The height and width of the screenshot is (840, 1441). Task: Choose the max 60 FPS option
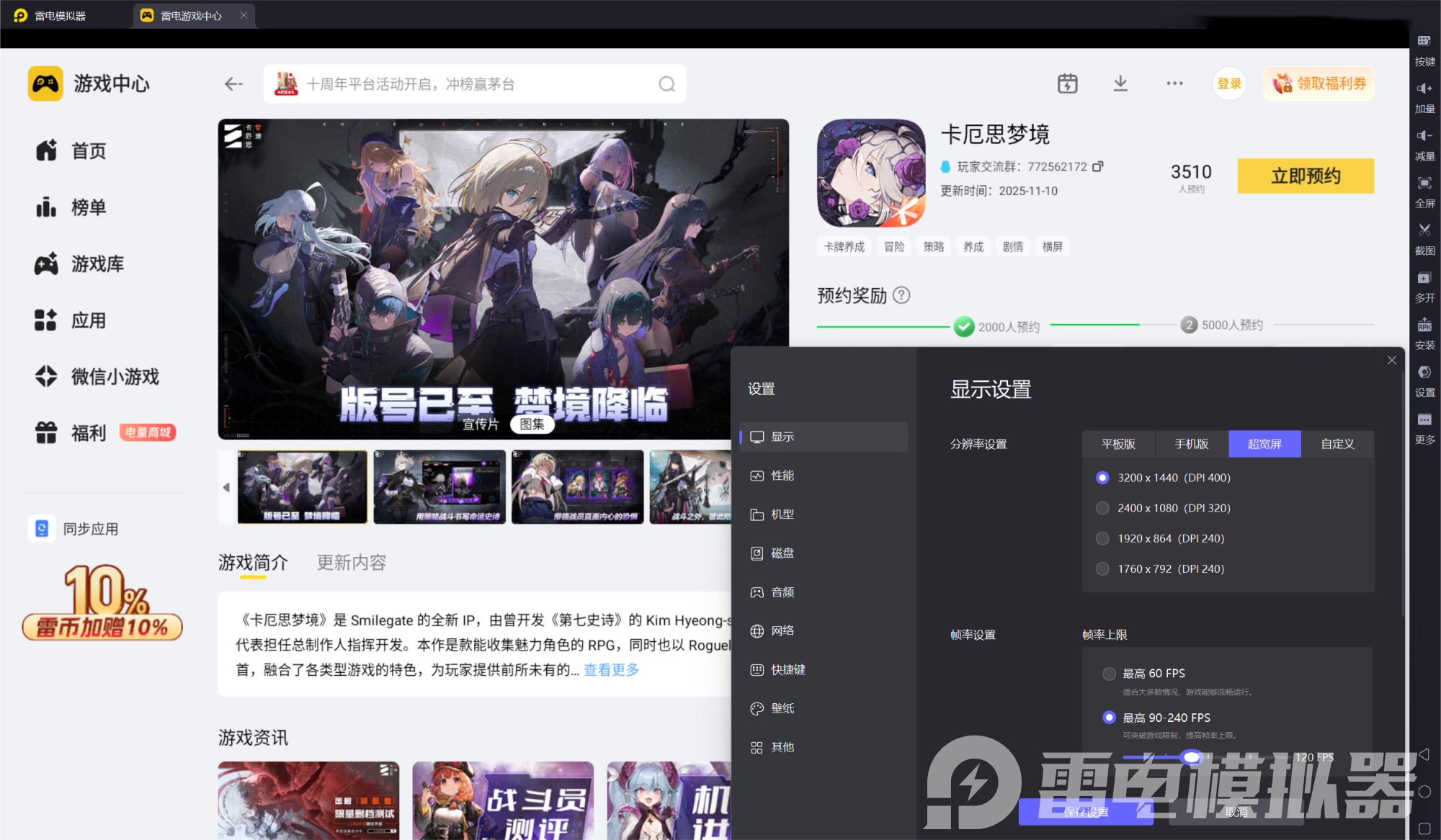pos(1110,674)
